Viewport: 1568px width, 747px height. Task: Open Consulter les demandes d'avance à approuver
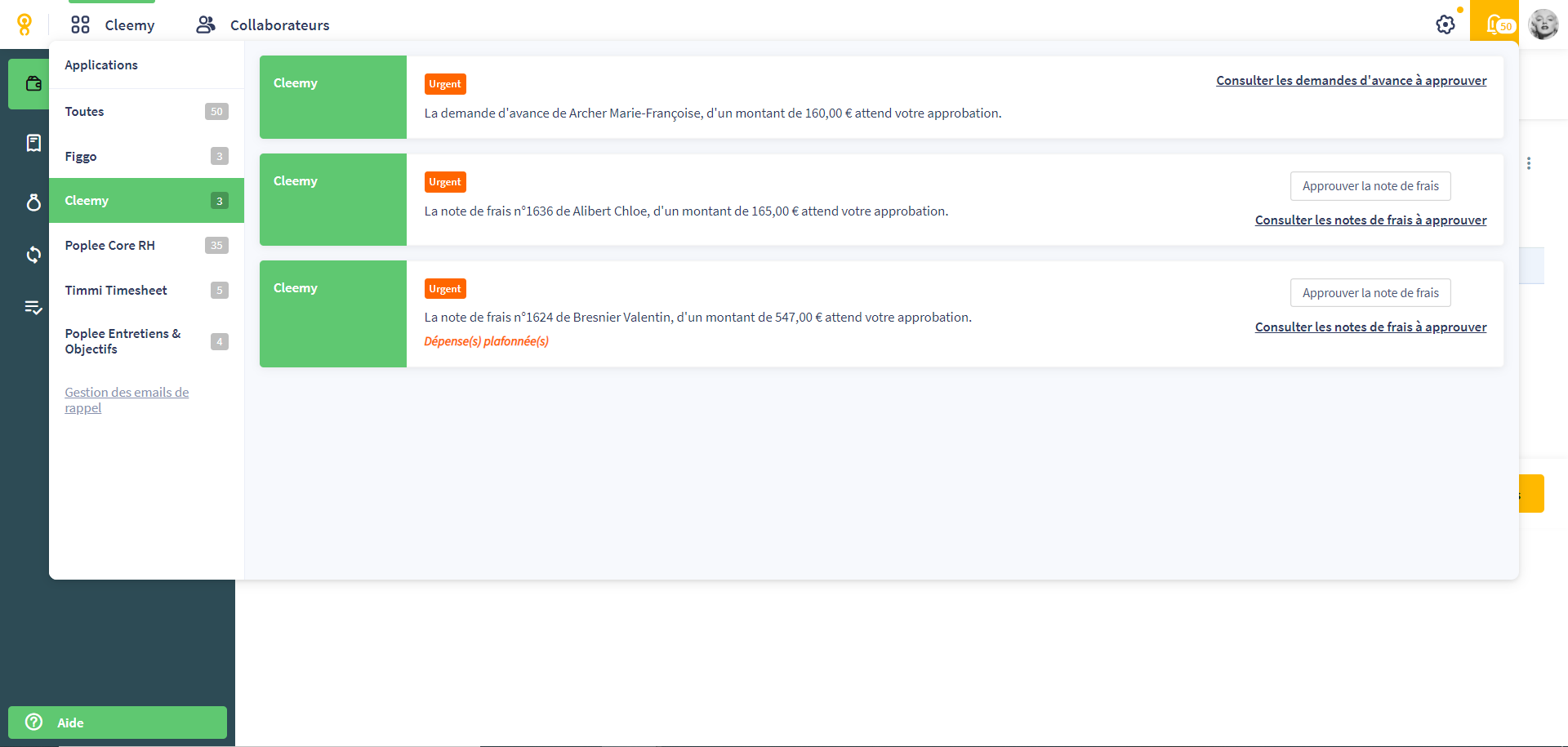[1351, 80]
